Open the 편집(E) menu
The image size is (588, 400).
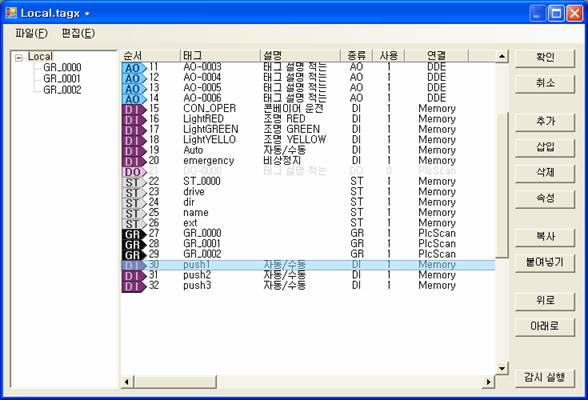click(x=78, y=33)
